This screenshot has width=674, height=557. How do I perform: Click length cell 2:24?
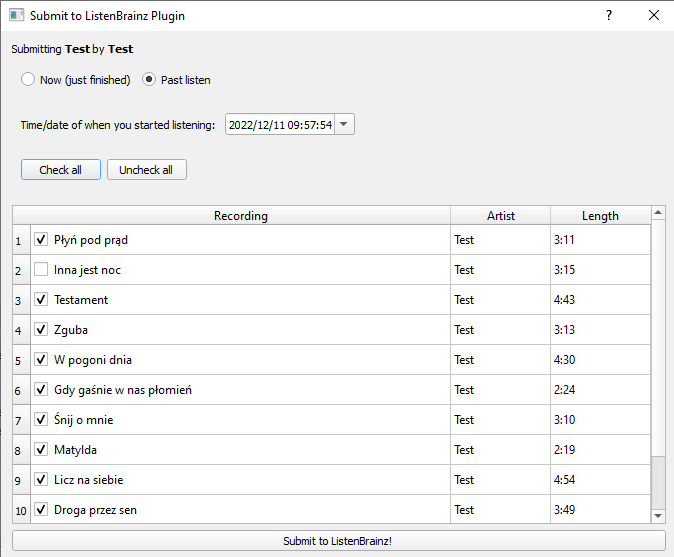pyautogui.click(x=600, y=390)
